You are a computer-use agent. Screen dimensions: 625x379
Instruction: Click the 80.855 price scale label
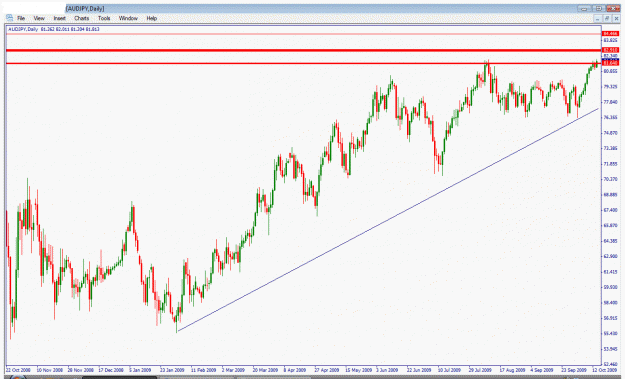[x=610, y=71]
